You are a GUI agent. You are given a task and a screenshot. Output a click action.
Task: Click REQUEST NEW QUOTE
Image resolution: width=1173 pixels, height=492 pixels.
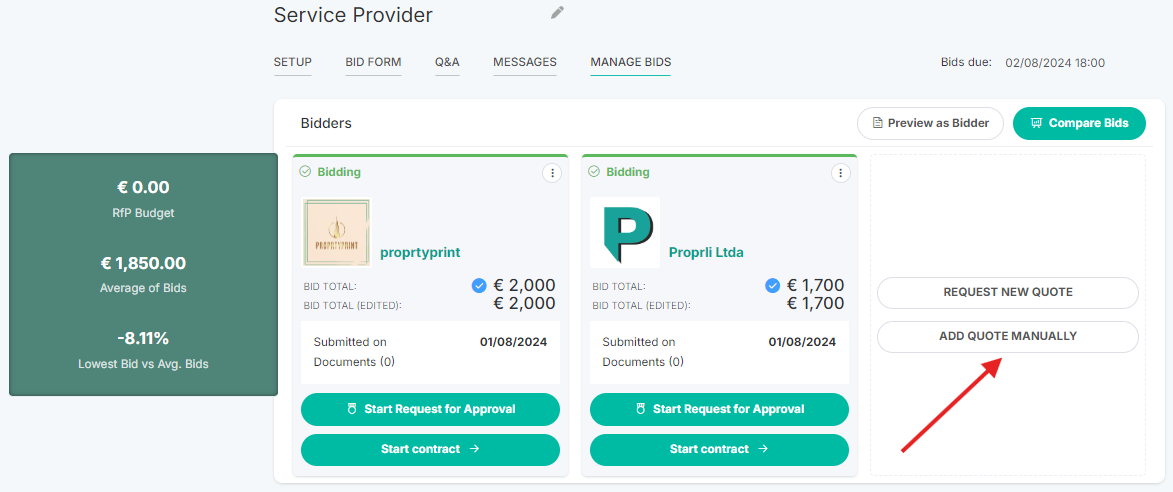pos(1008,292)
